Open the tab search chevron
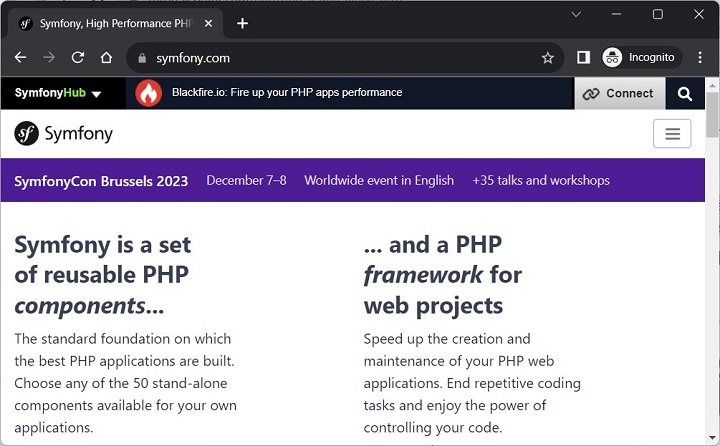720x446 pixels. click(577, 14)
